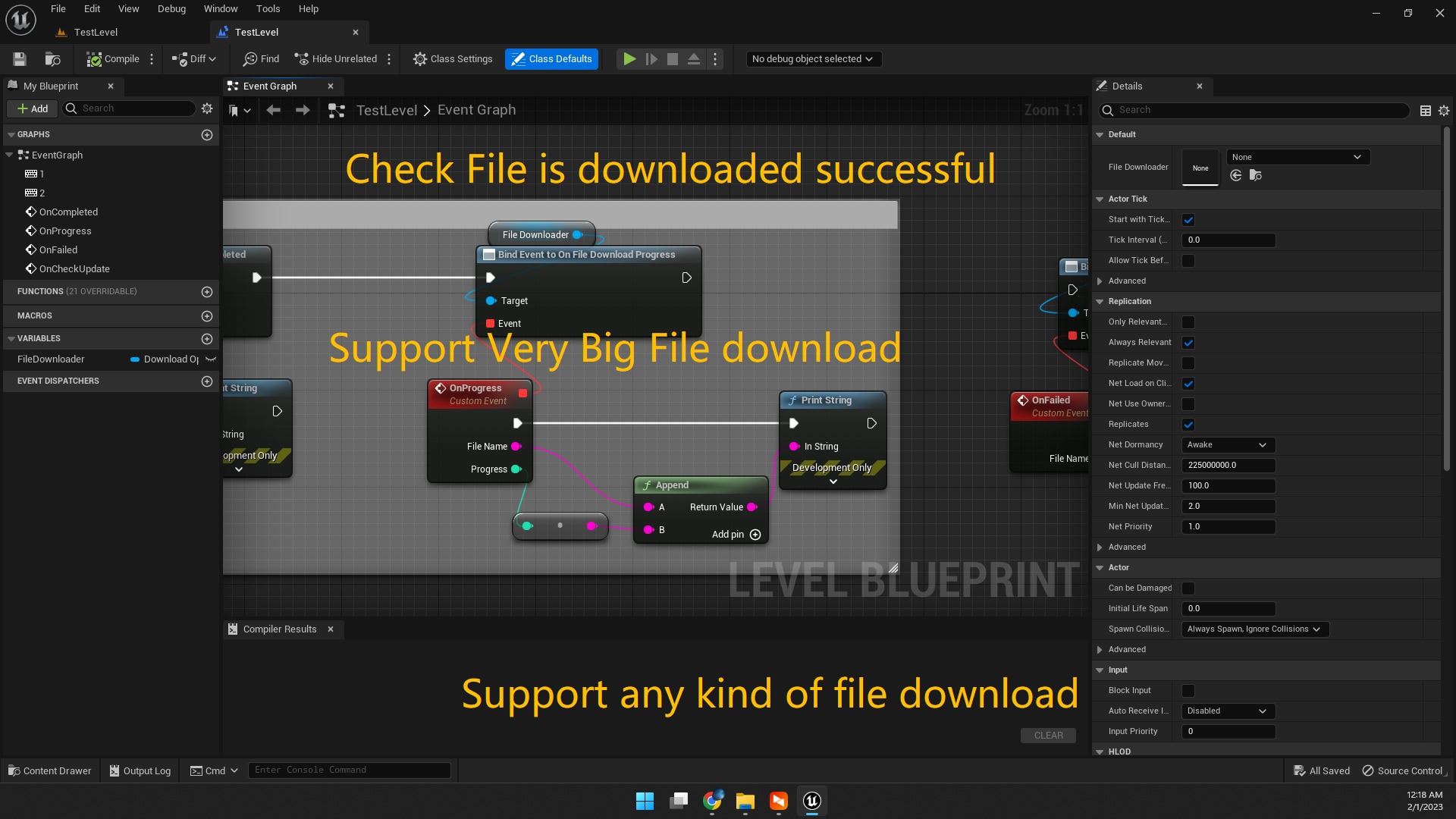Screen dimensions: 1456x819
Task: Toggle the Block Input checkbox
Action: point(1188,691)
